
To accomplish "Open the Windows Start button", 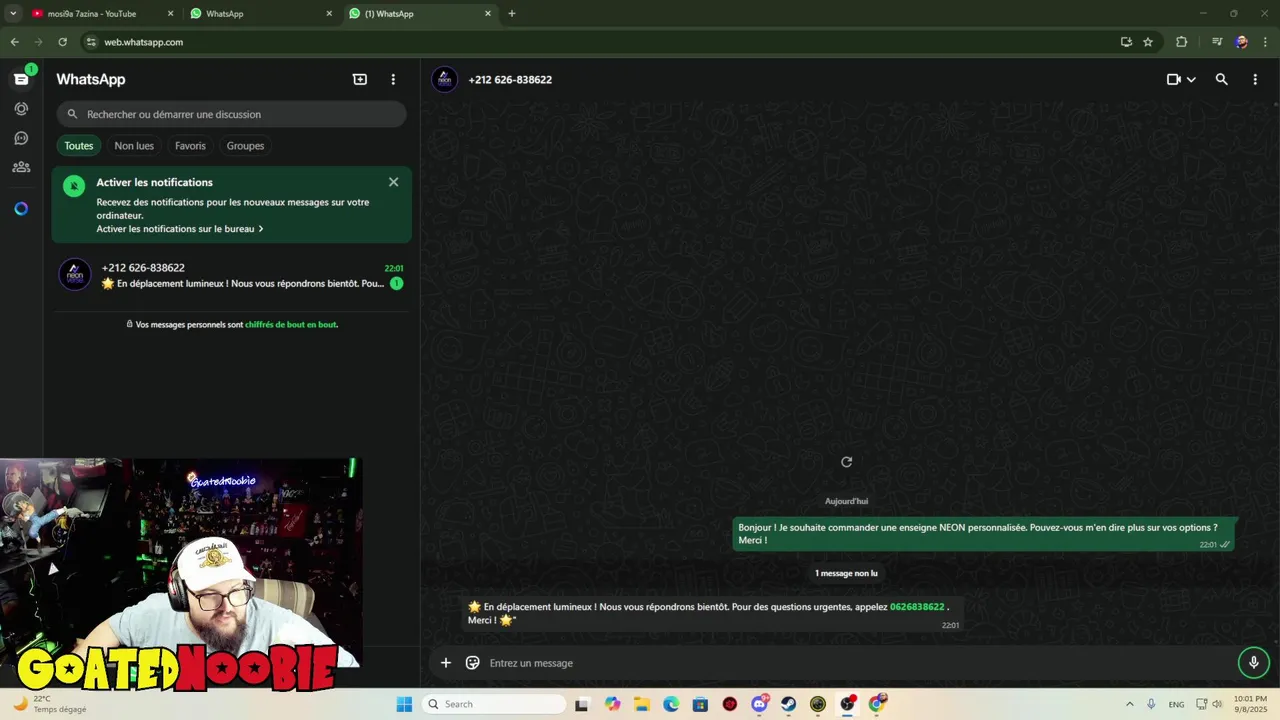I will click(x=404, y=704).
